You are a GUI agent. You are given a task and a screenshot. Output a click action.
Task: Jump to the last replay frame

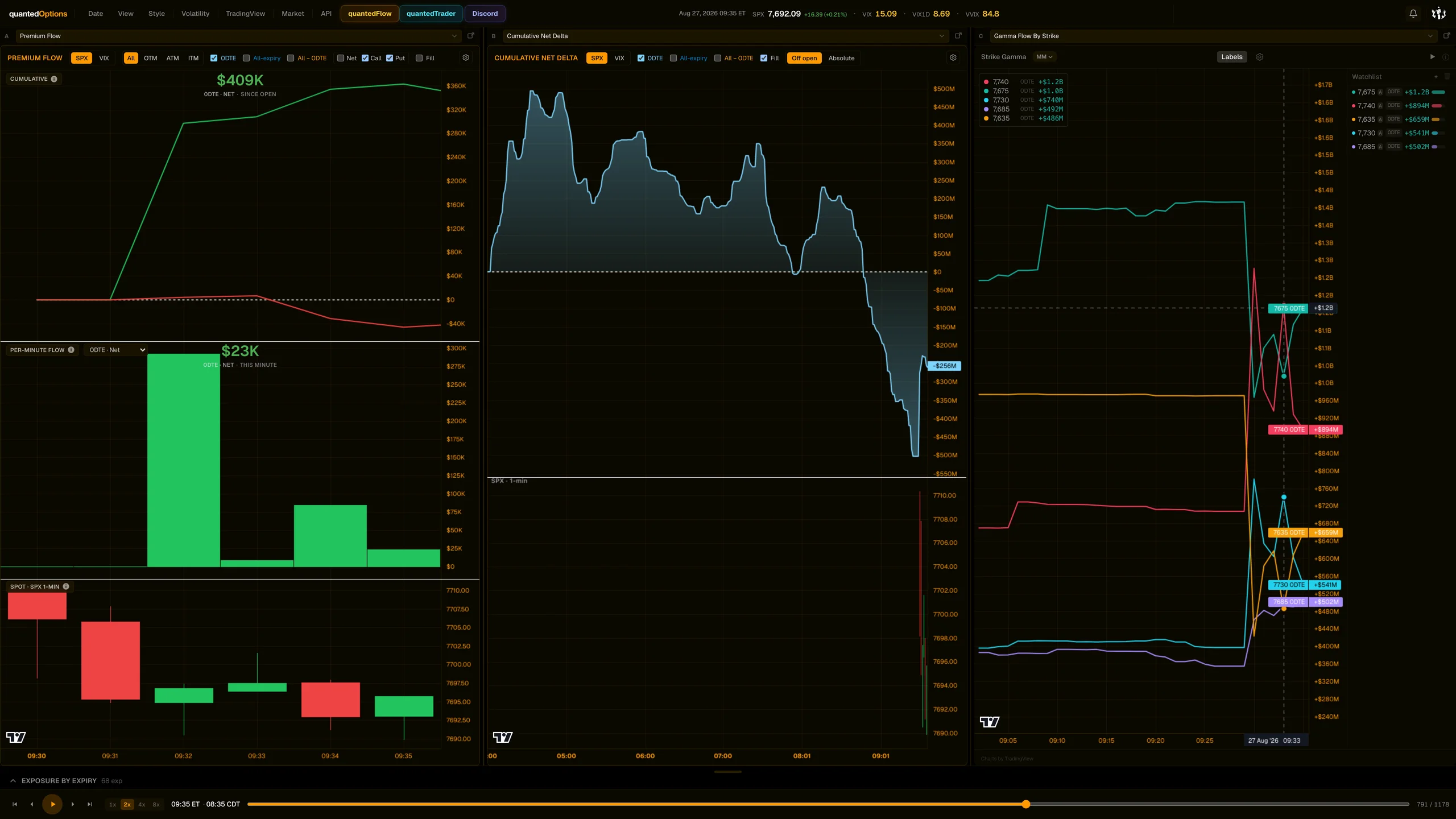click(x=90, y=804)
